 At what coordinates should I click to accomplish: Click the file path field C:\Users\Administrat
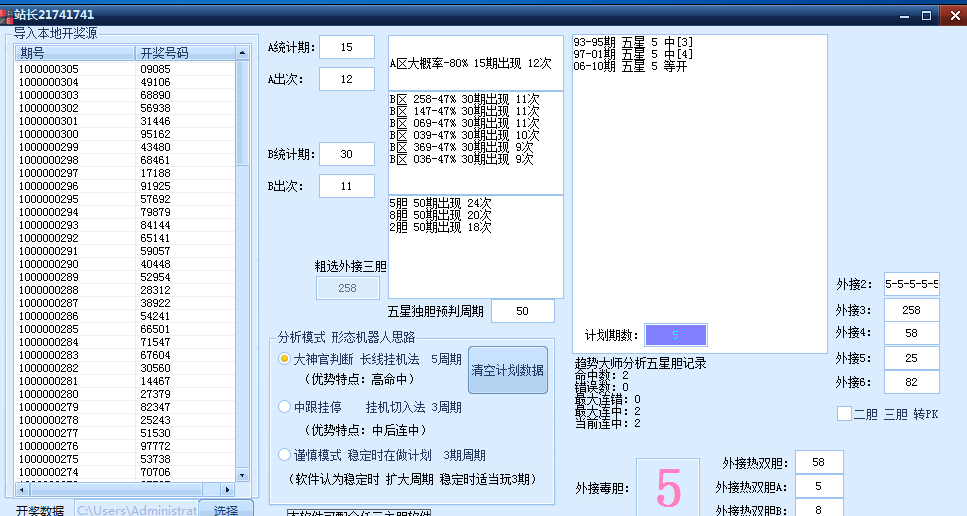[x=136, y=509]
